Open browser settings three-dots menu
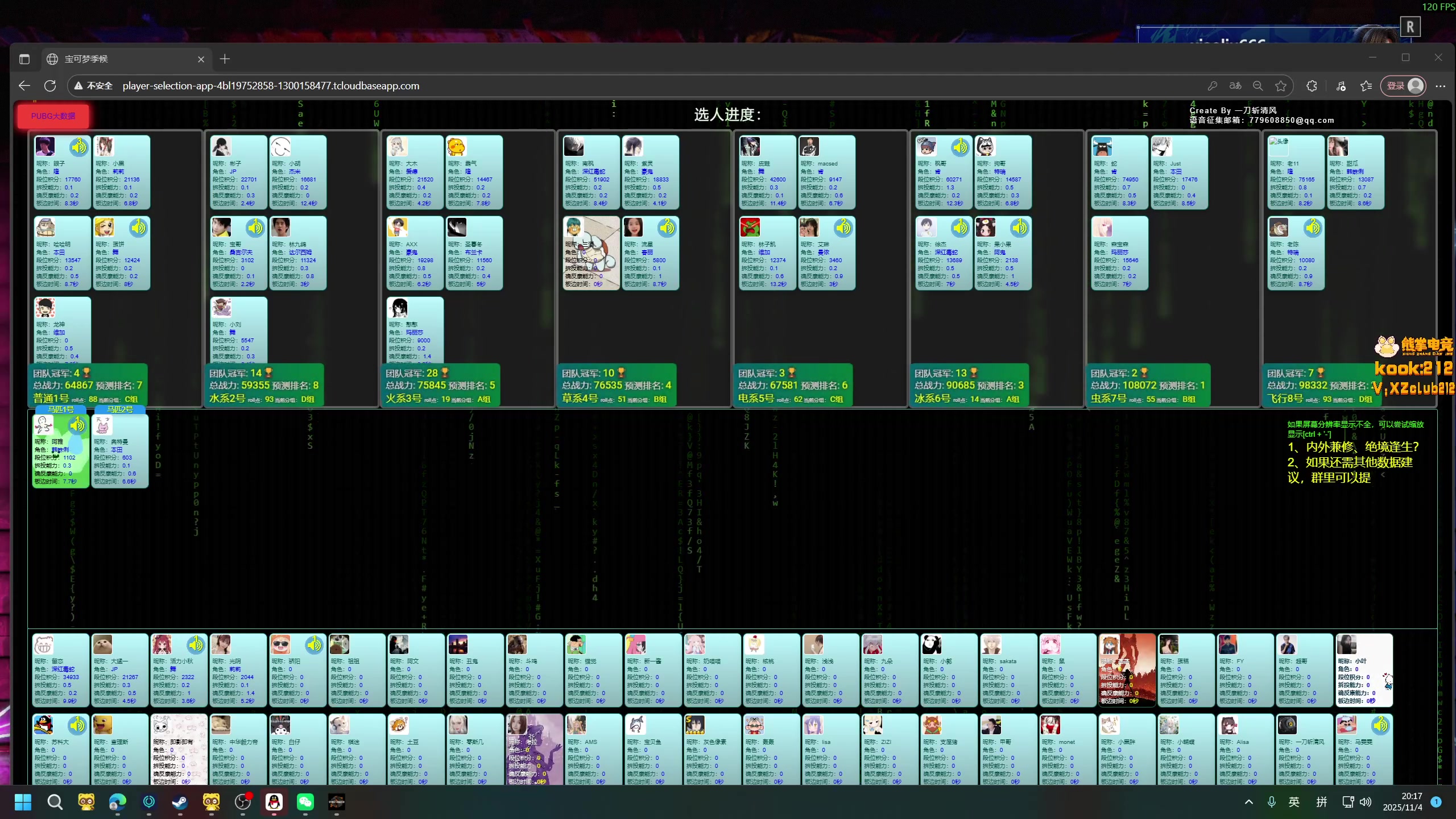The height and width of the screenshot is (819, 1456). (1440, 86)
